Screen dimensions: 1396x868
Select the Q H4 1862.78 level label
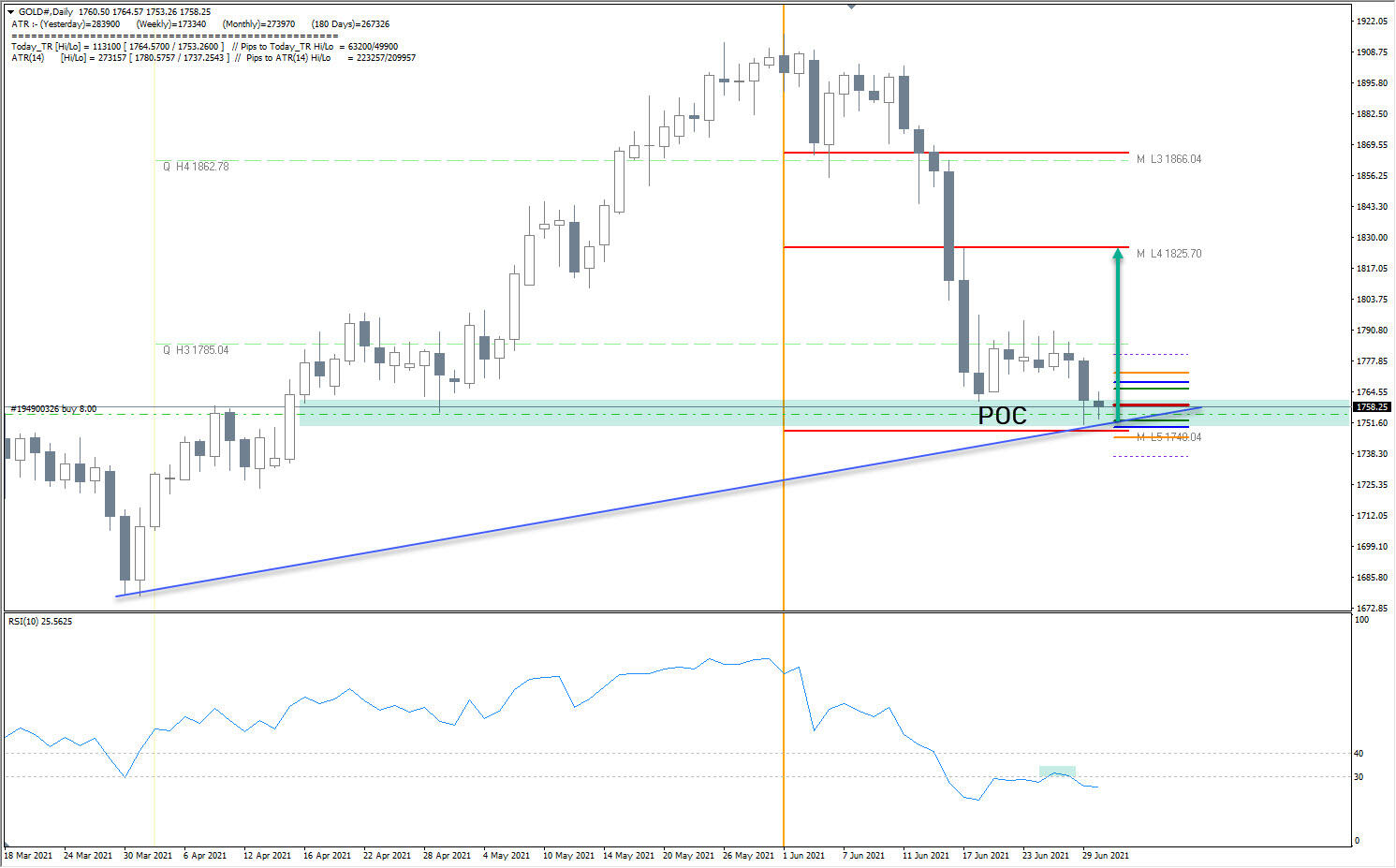coord(196,167)
